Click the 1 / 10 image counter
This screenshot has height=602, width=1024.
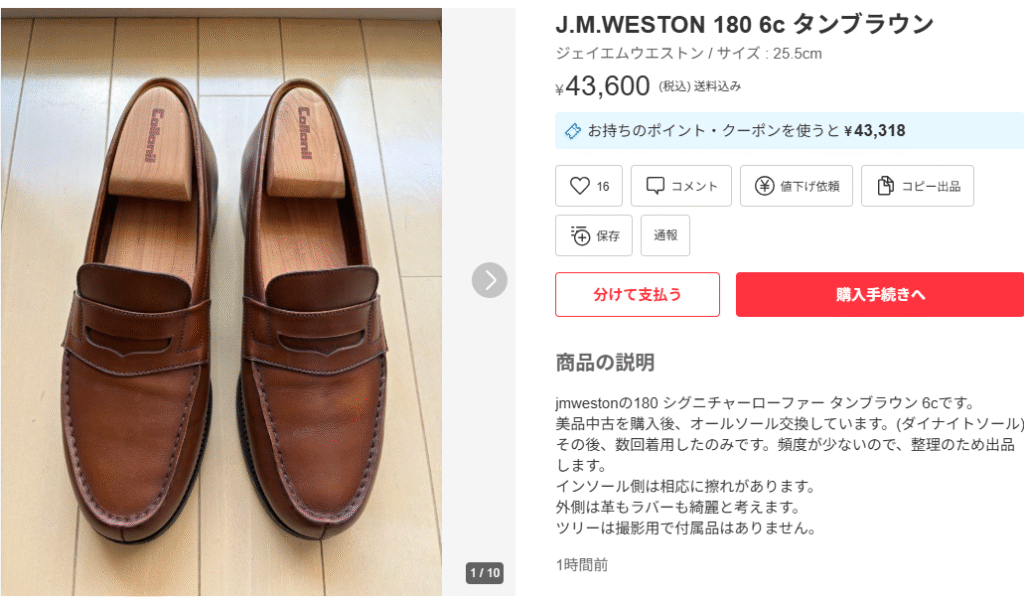point(485,573)
